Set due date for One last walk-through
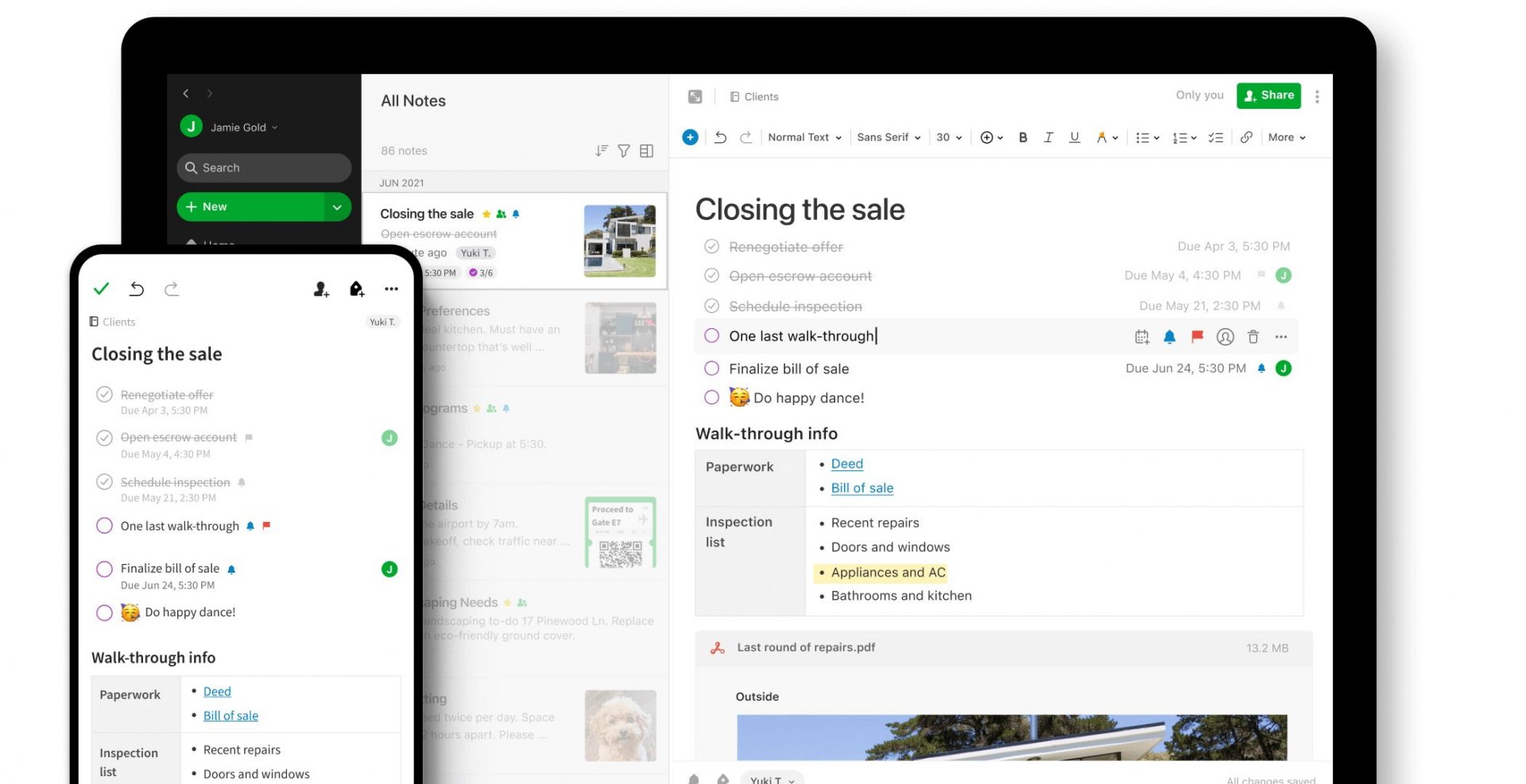The width and height of the screenshot is (1526, 784). (x=1142, y=337)
